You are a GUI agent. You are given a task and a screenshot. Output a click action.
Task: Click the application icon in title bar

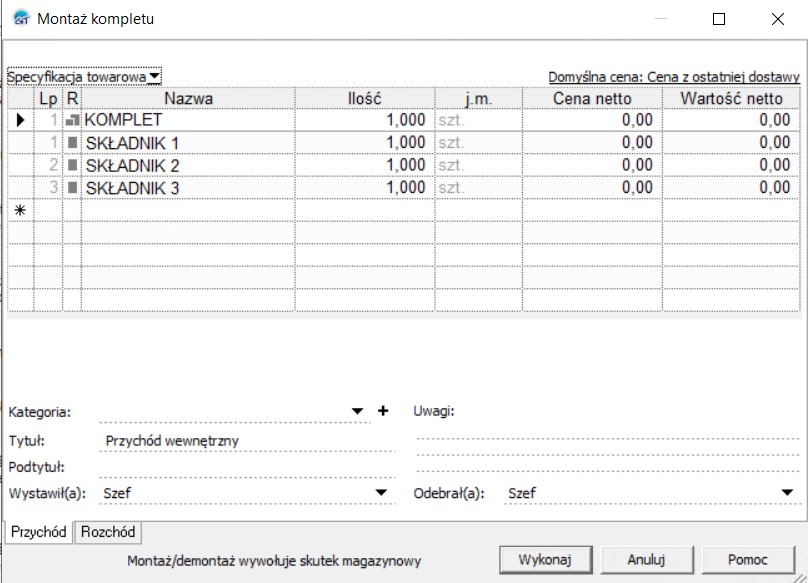[x=19, y=19]
